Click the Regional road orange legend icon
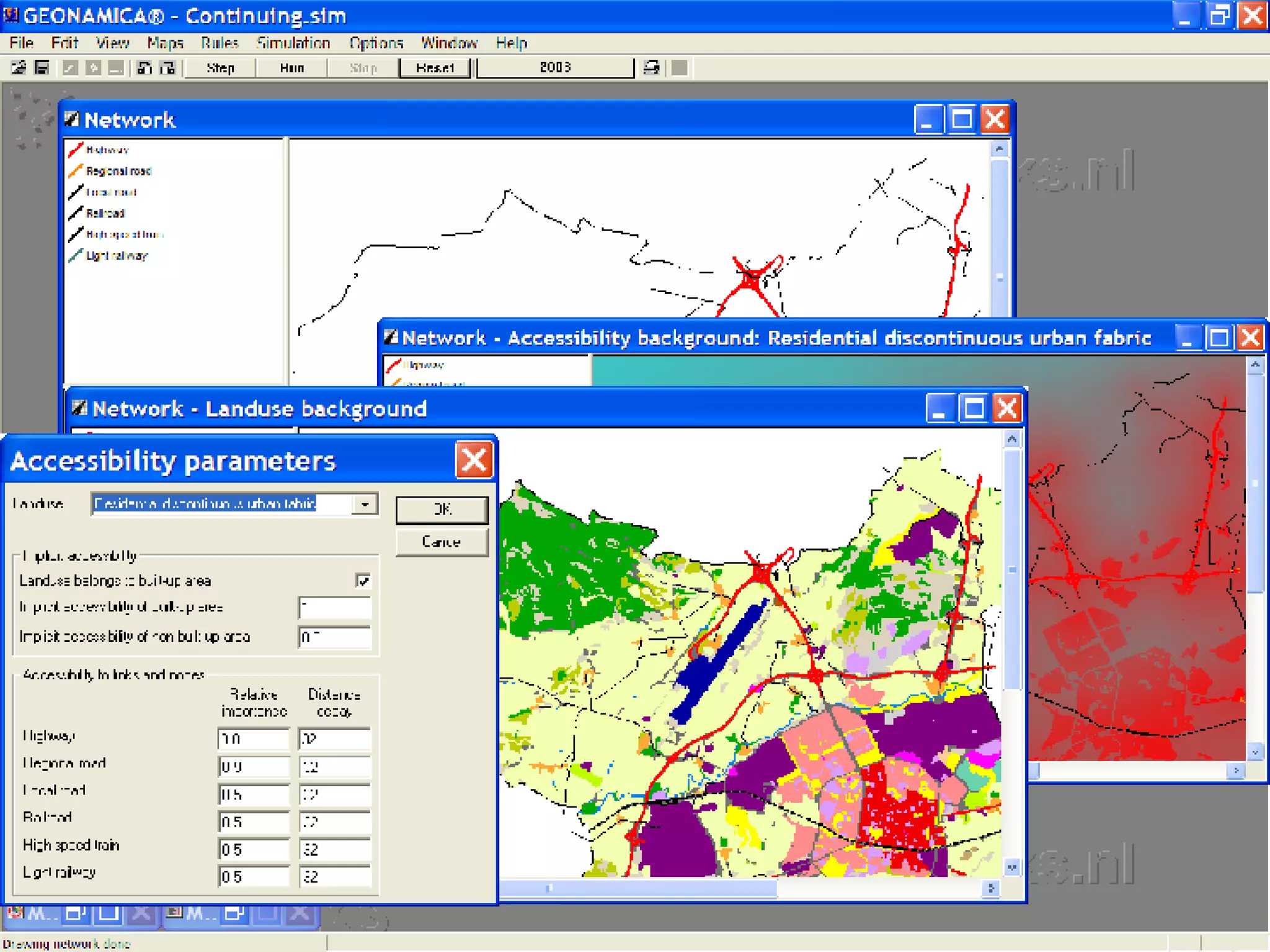1270x952 pixels. [76, 170]
